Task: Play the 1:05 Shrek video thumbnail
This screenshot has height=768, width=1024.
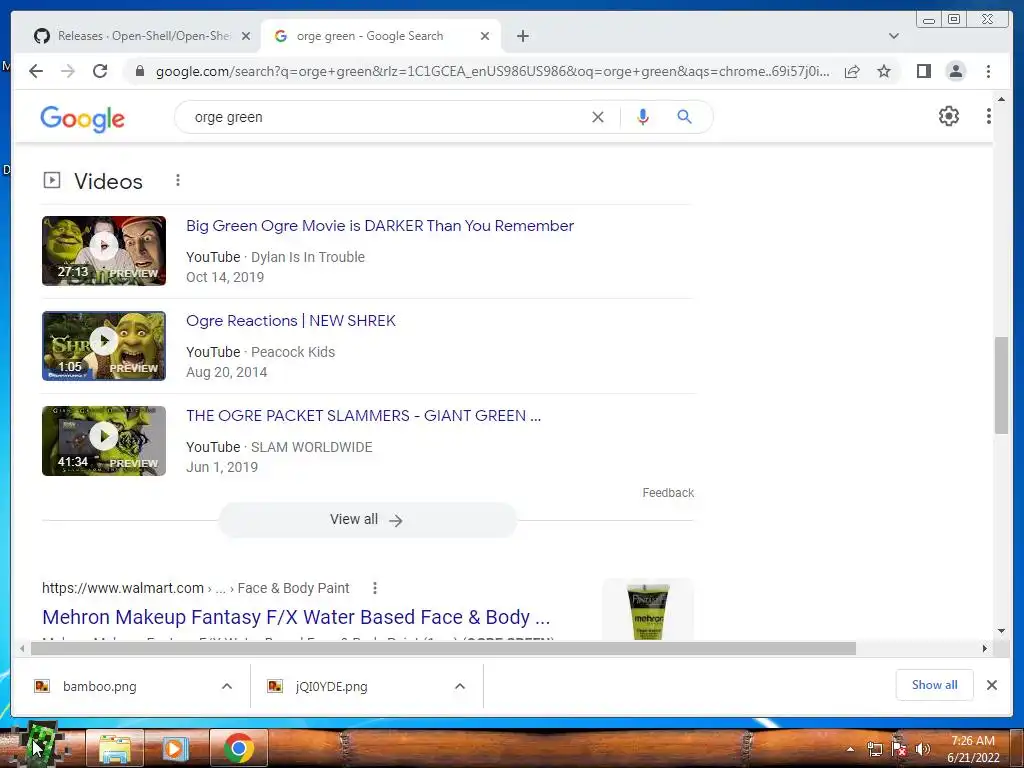Action: click(x=104, y=346)
